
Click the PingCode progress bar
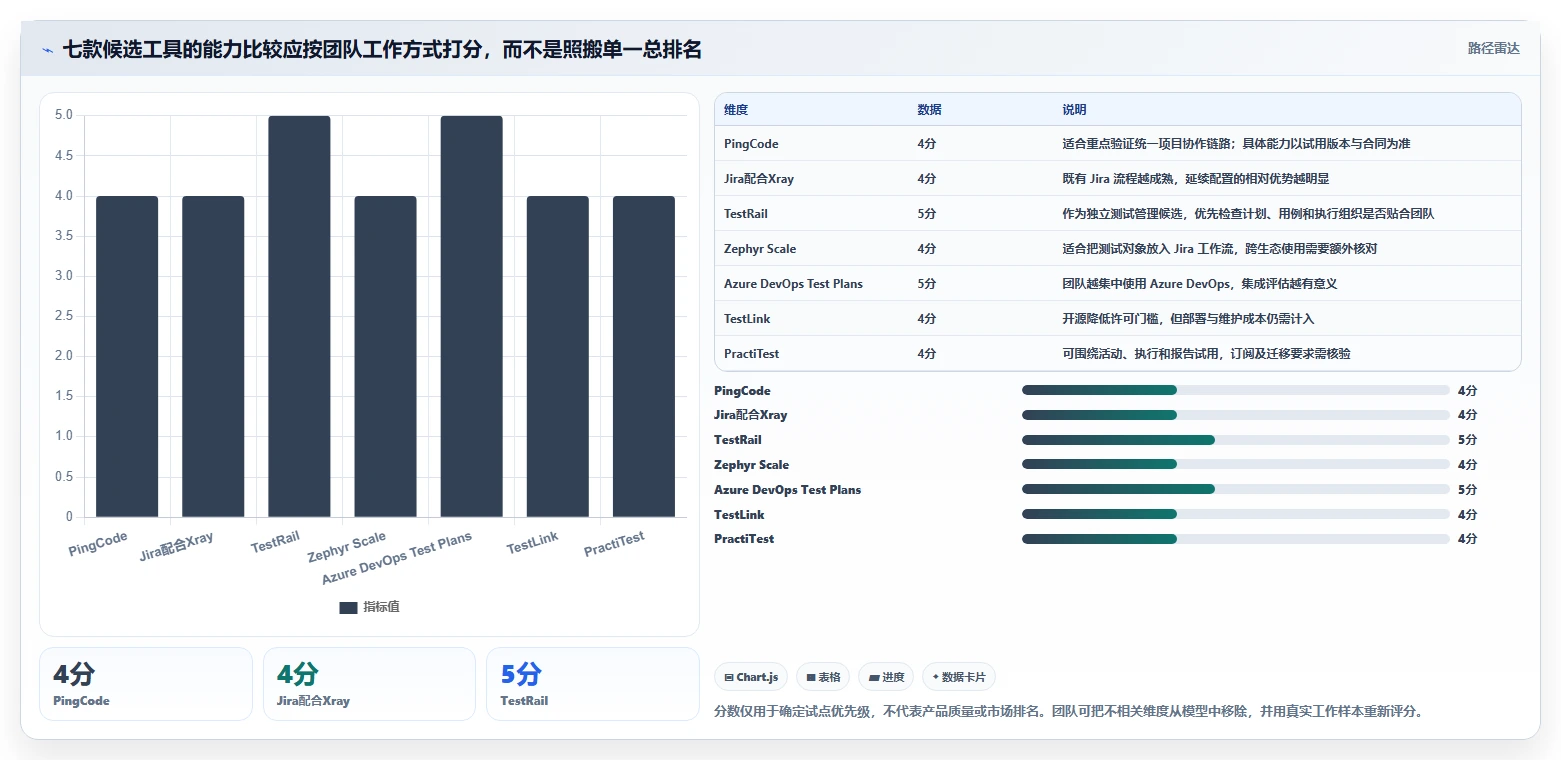(1235, 390)
